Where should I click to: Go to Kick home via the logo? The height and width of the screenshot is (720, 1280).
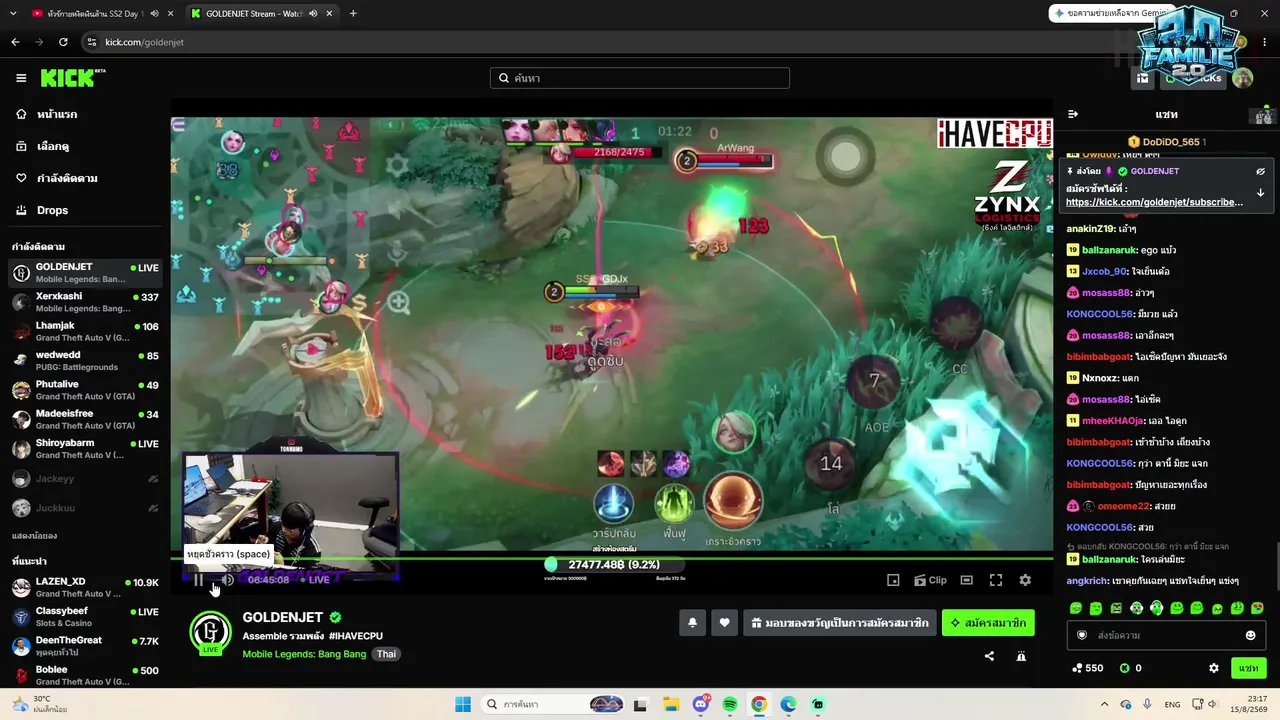pos(72,78)
